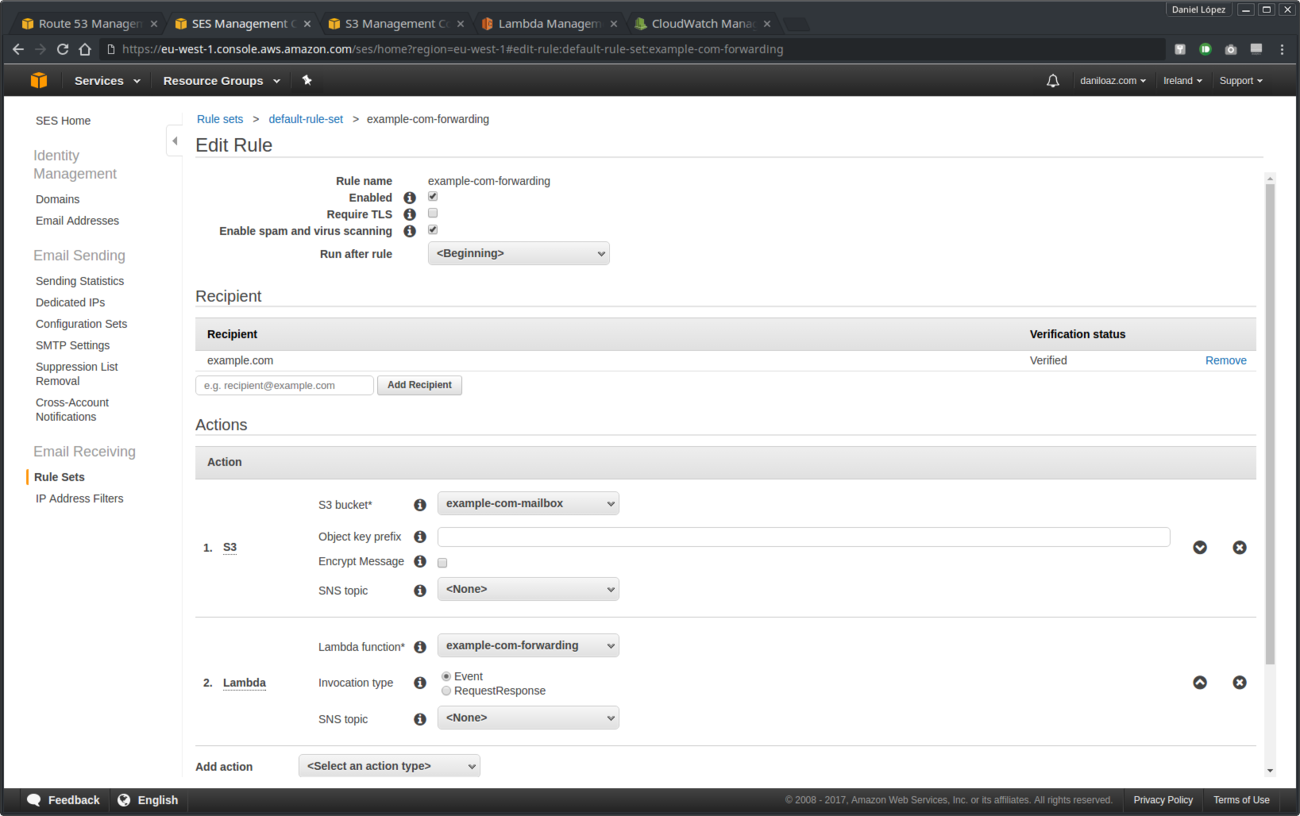1300x816 pixels.
Task: Remove the Lambda action via the X icon
Action: coord(1239,682)
